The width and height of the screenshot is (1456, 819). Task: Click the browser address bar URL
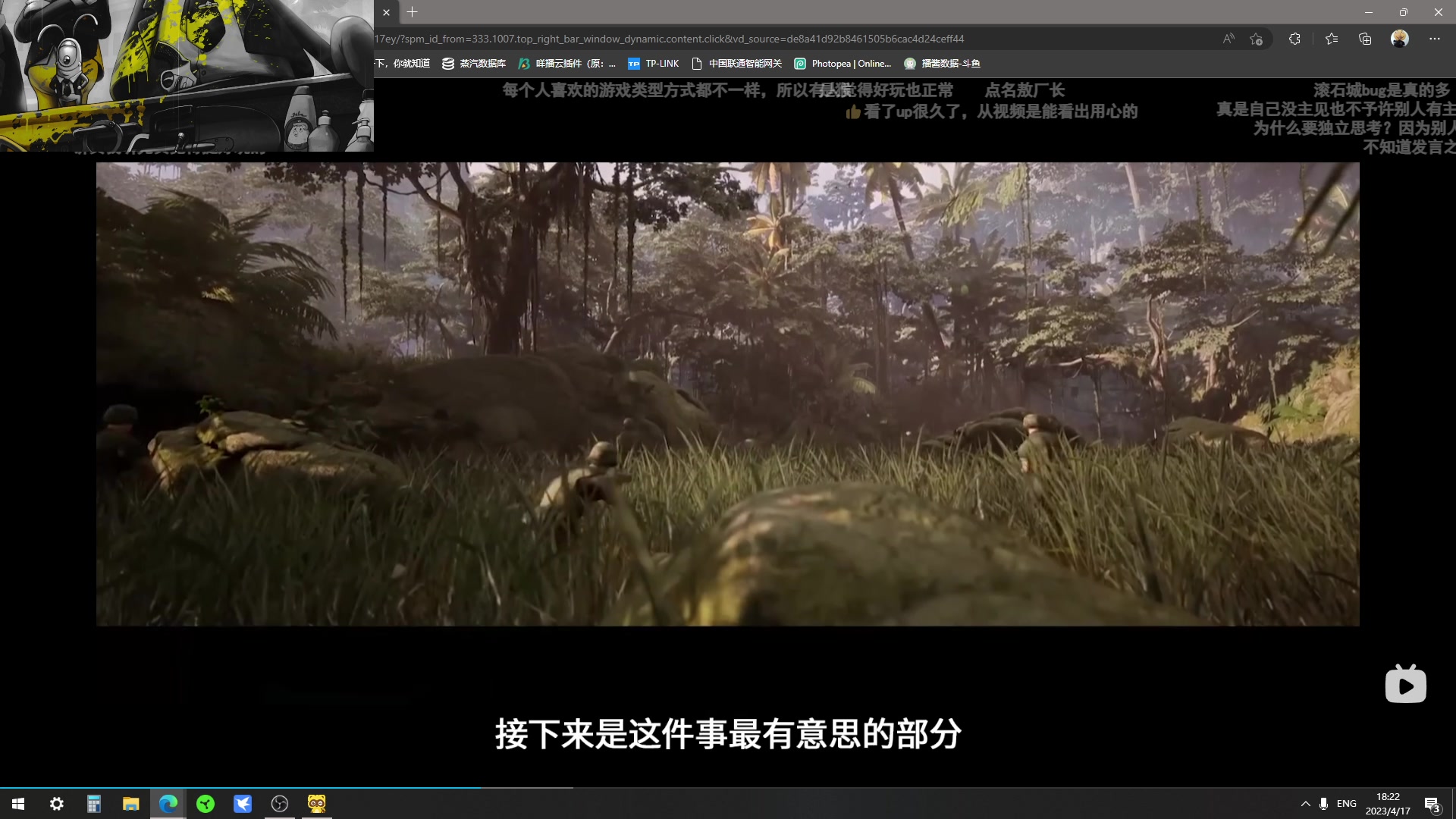669,39
